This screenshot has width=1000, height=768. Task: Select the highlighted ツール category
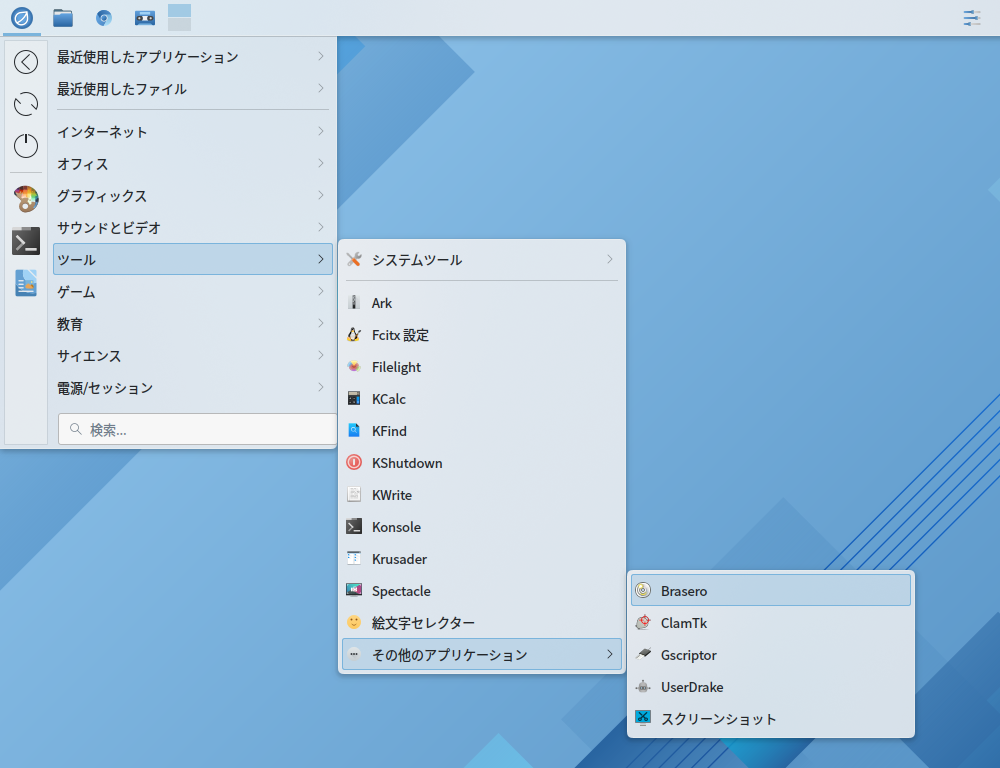click(x=193, y=259)
